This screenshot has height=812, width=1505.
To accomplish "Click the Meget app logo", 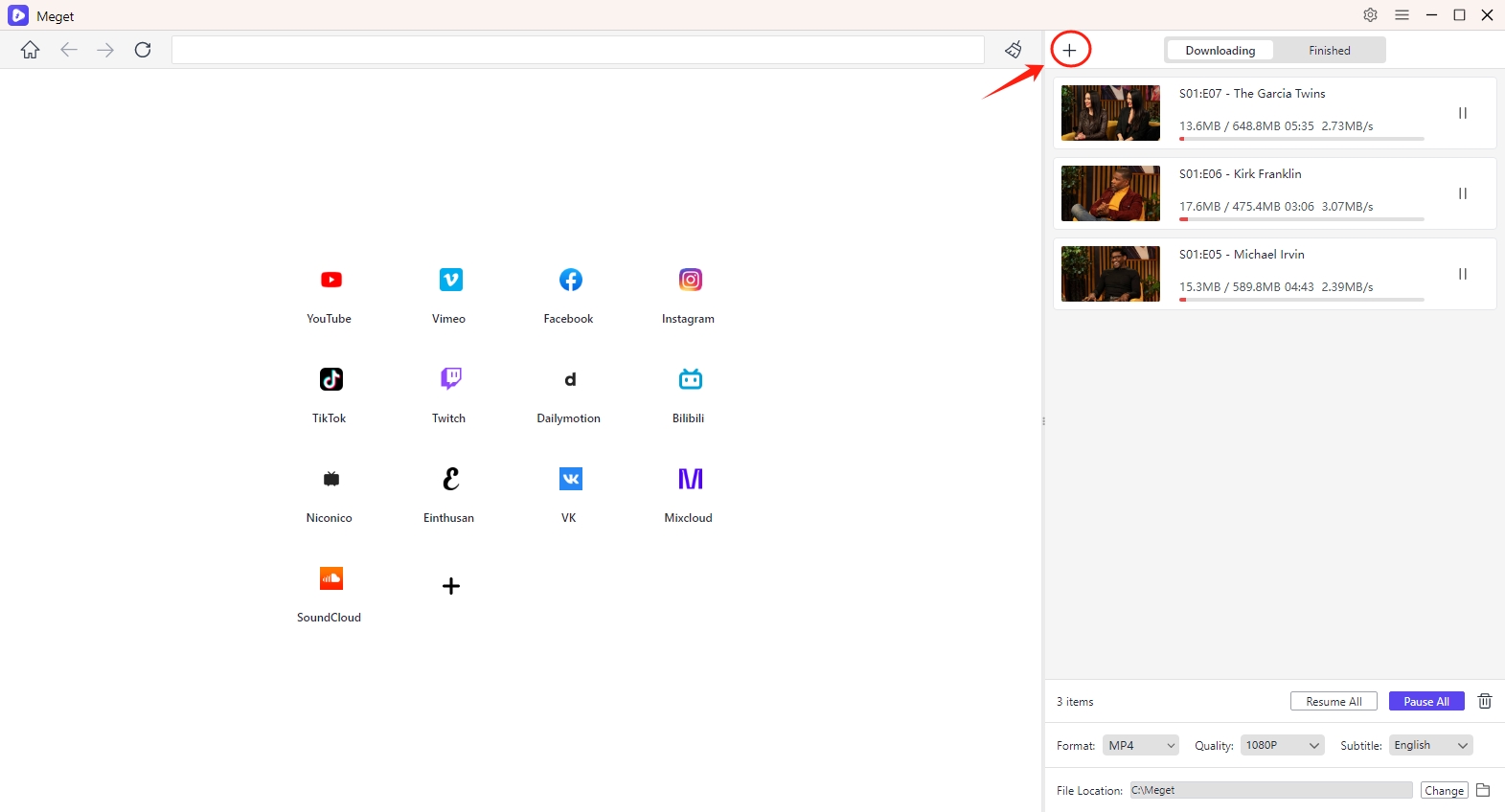I will tap(18, 15).
